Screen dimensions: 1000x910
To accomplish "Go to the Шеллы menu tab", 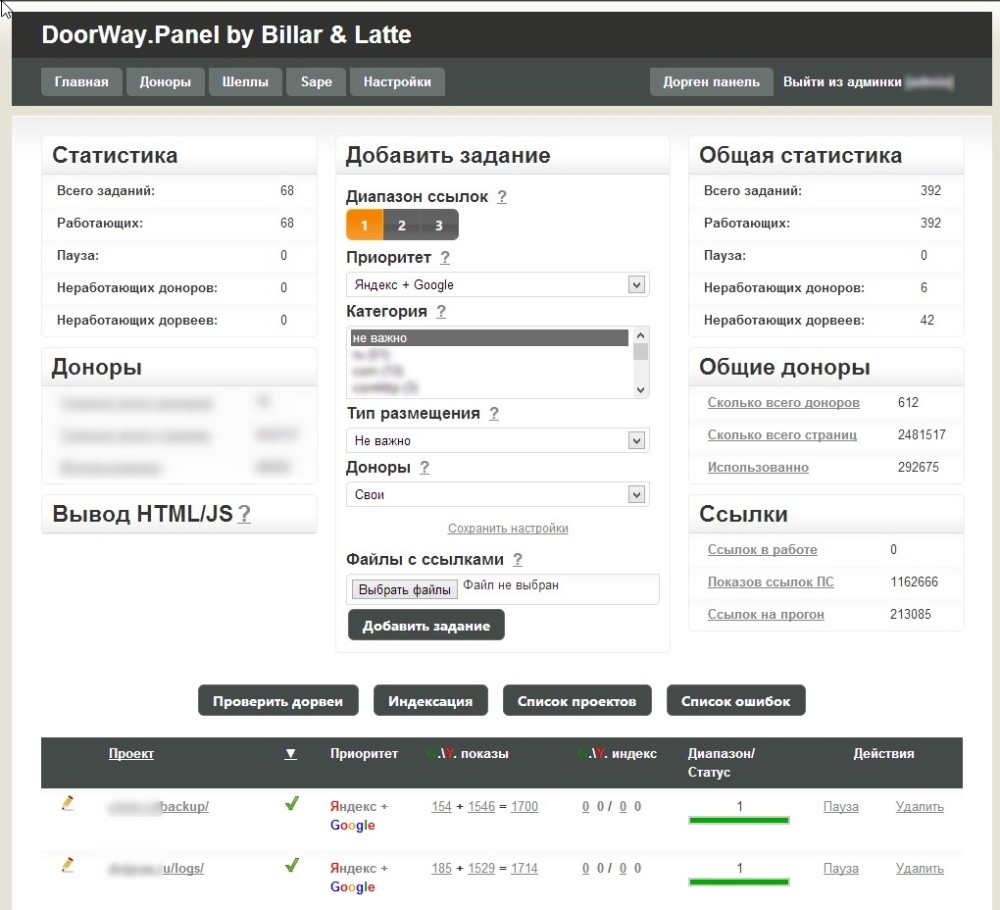I will 245,82.
